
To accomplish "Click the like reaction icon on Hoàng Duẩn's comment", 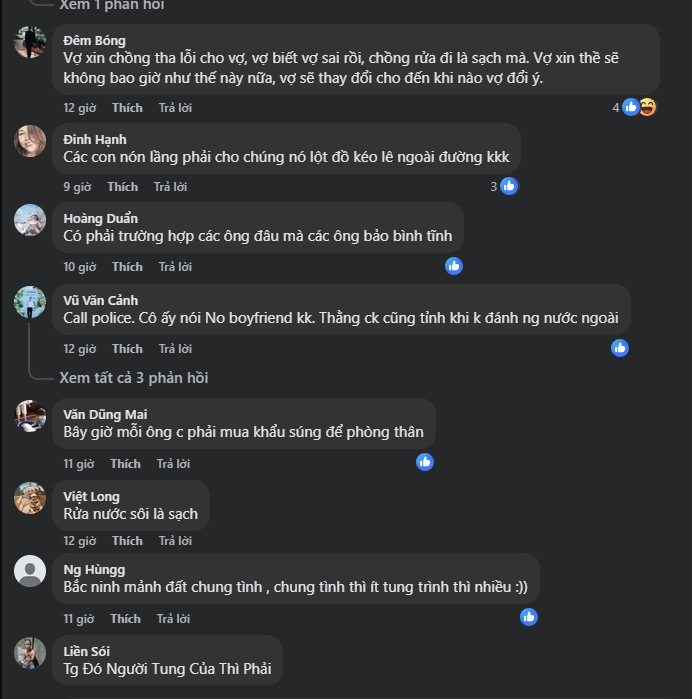I will point(454,266).
